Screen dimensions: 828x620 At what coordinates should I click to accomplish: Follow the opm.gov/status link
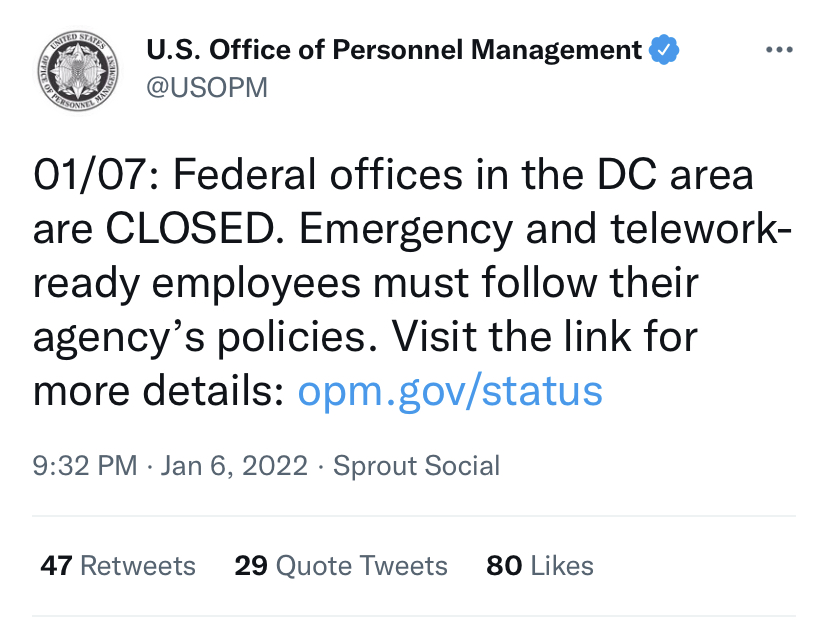point(450,391)
